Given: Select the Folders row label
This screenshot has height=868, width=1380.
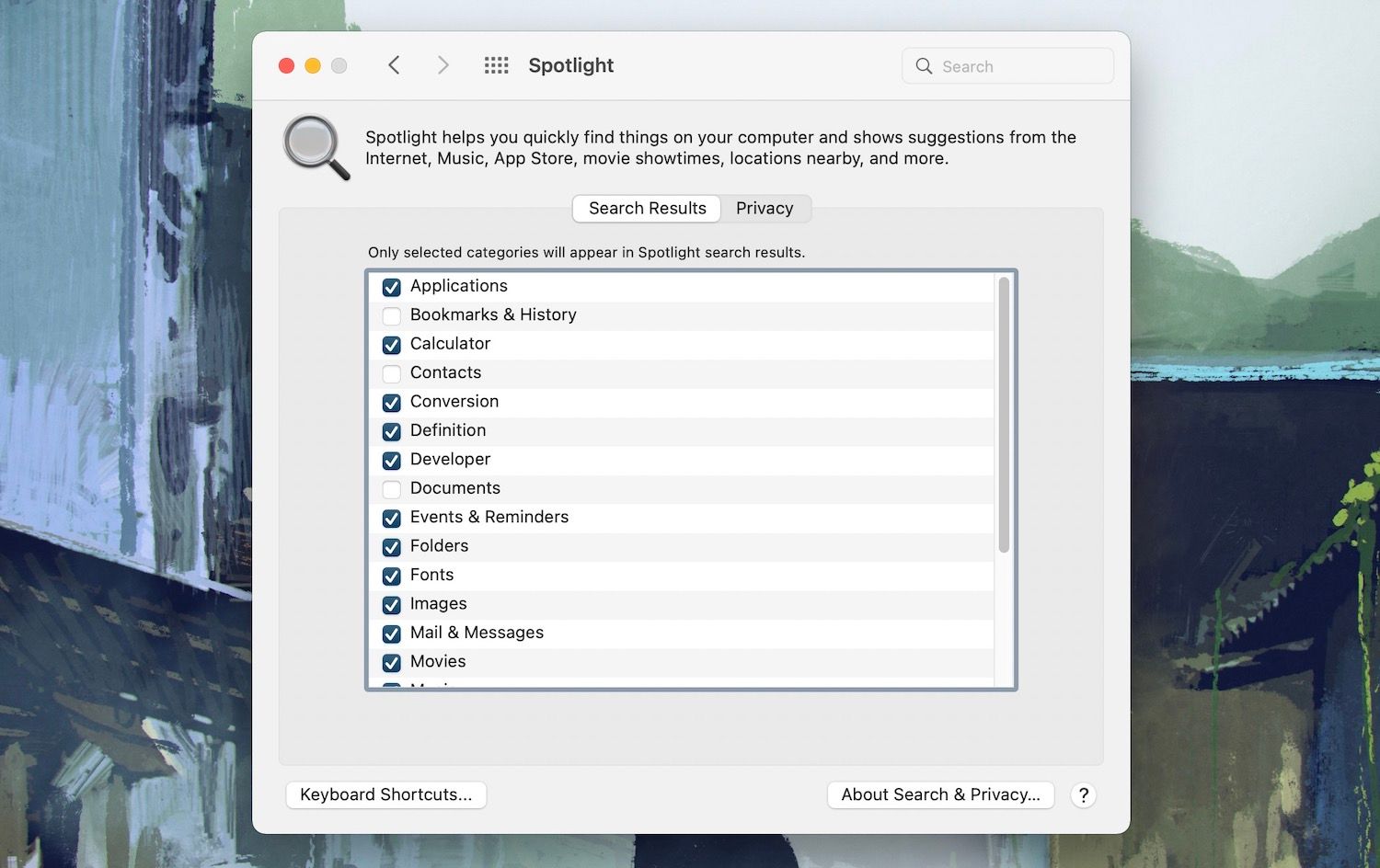Looking at the screenshot, I should click(439, 546).
